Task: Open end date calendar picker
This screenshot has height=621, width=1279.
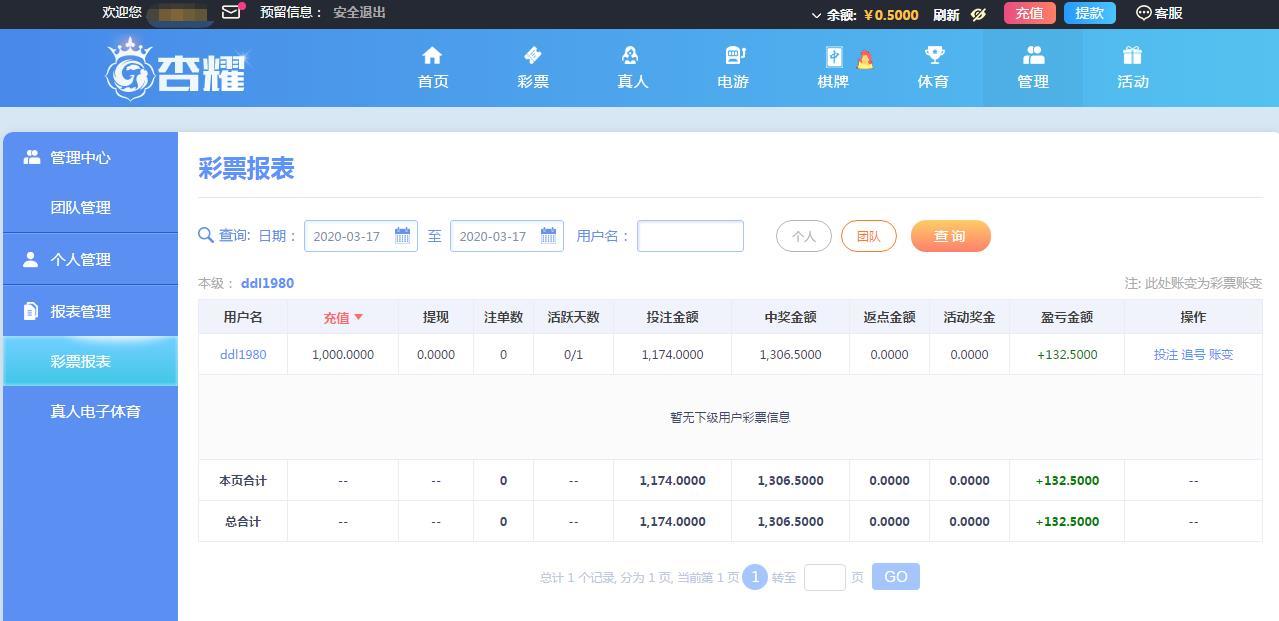Action: pos(548,235)
